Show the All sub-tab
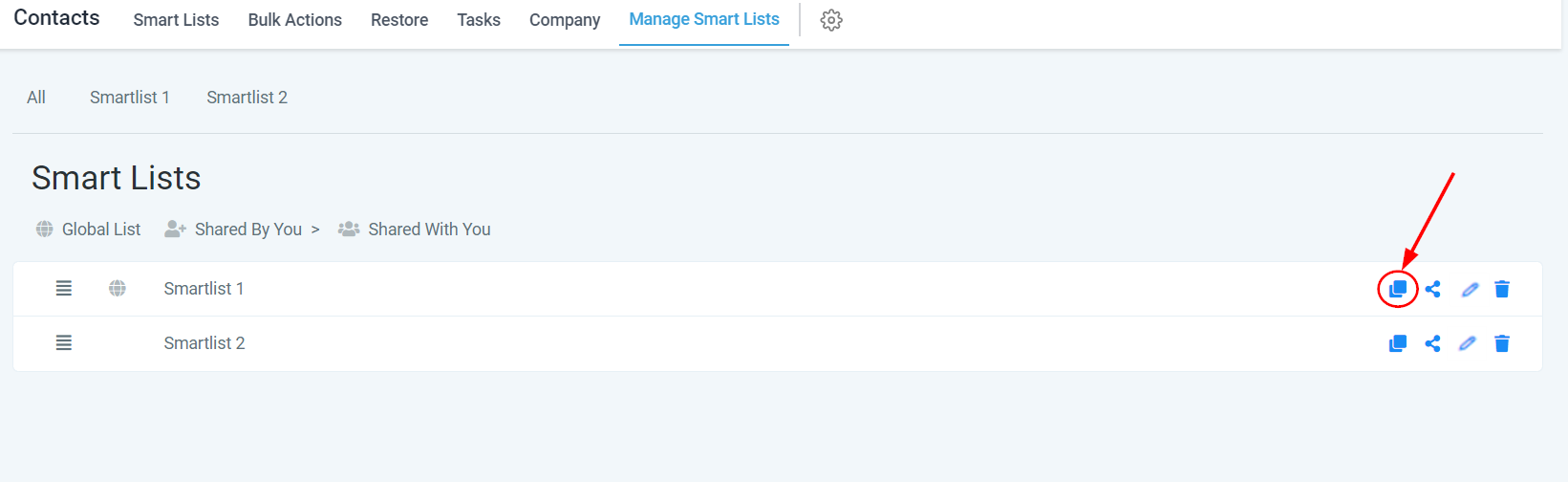Image resolution: width=1568 pixels, height=482 pixels. coord(36,98)
